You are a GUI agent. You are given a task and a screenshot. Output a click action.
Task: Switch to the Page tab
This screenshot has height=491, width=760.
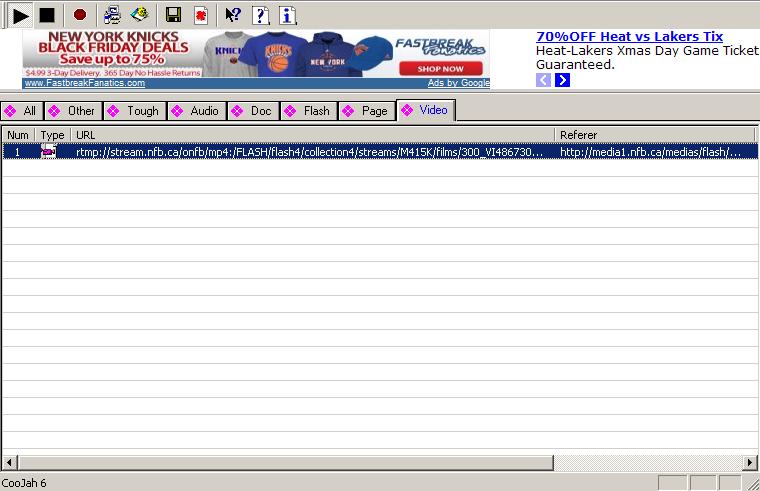367,111
